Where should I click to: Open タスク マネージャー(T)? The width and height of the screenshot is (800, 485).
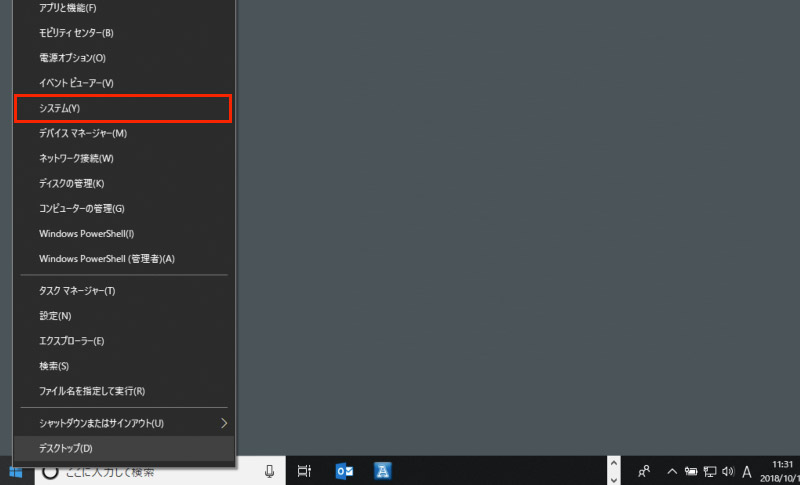(x=124, y=291)
